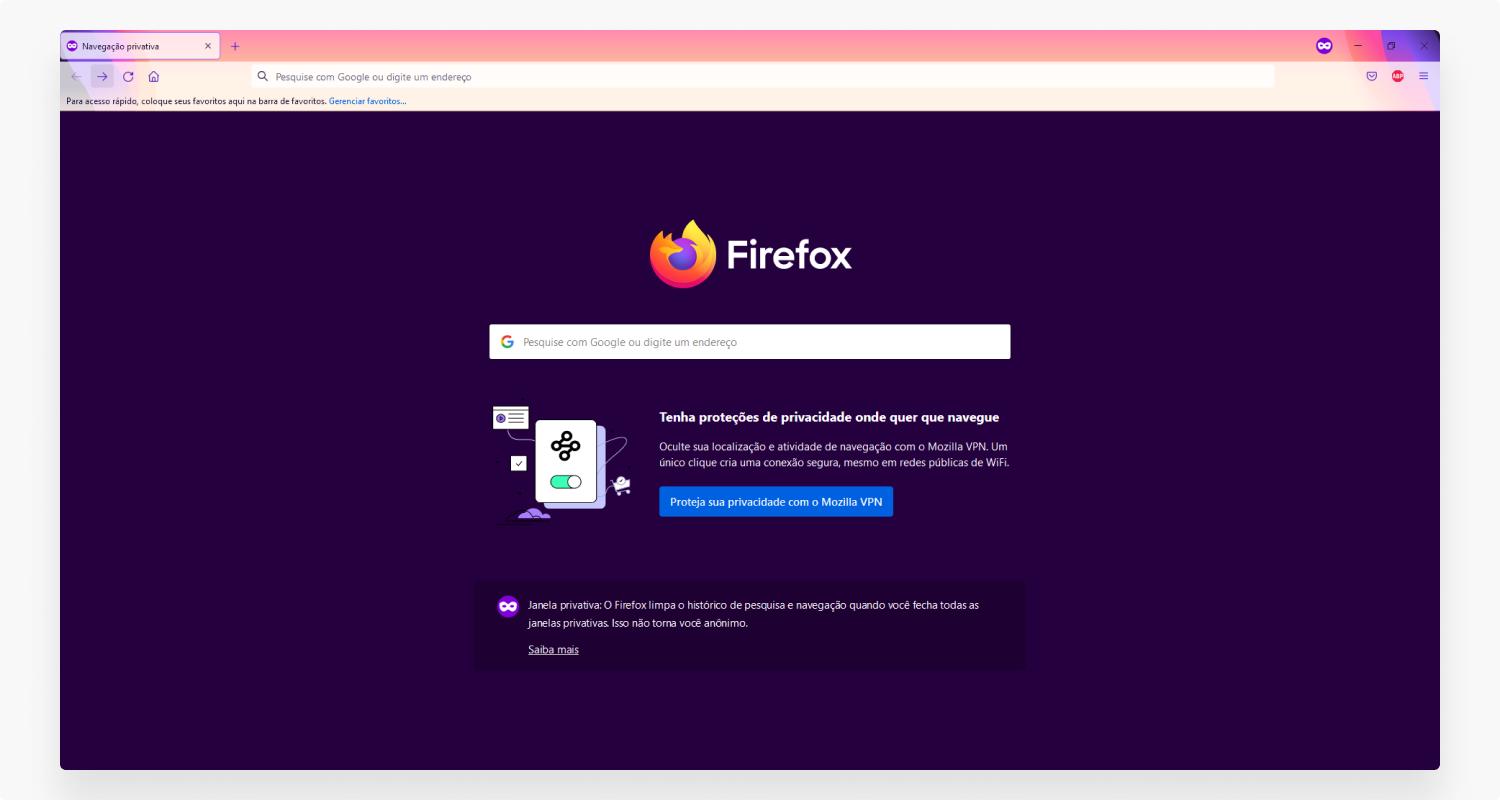Click Proteja sua privacidade com o Mozilla VPN
The width and height of the screenshot is (1500, 800).
[776, 502]
